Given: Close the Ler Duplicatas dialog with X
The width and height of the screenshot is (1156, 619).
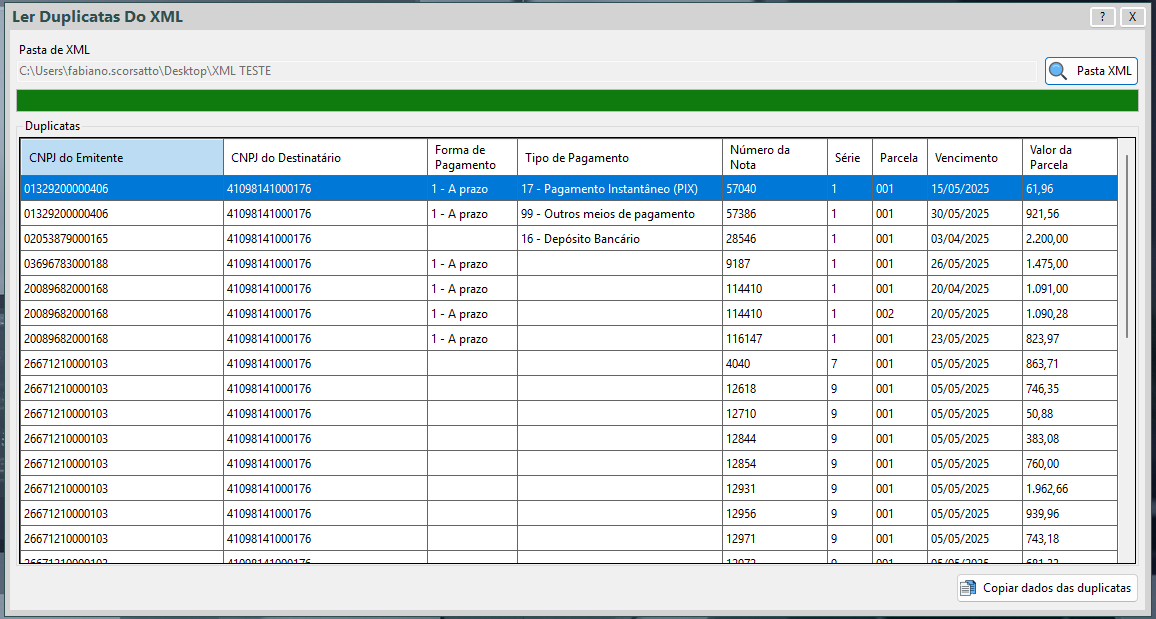Looking at the screenshot, I should pyautogui.click(x=1132, y=17).
